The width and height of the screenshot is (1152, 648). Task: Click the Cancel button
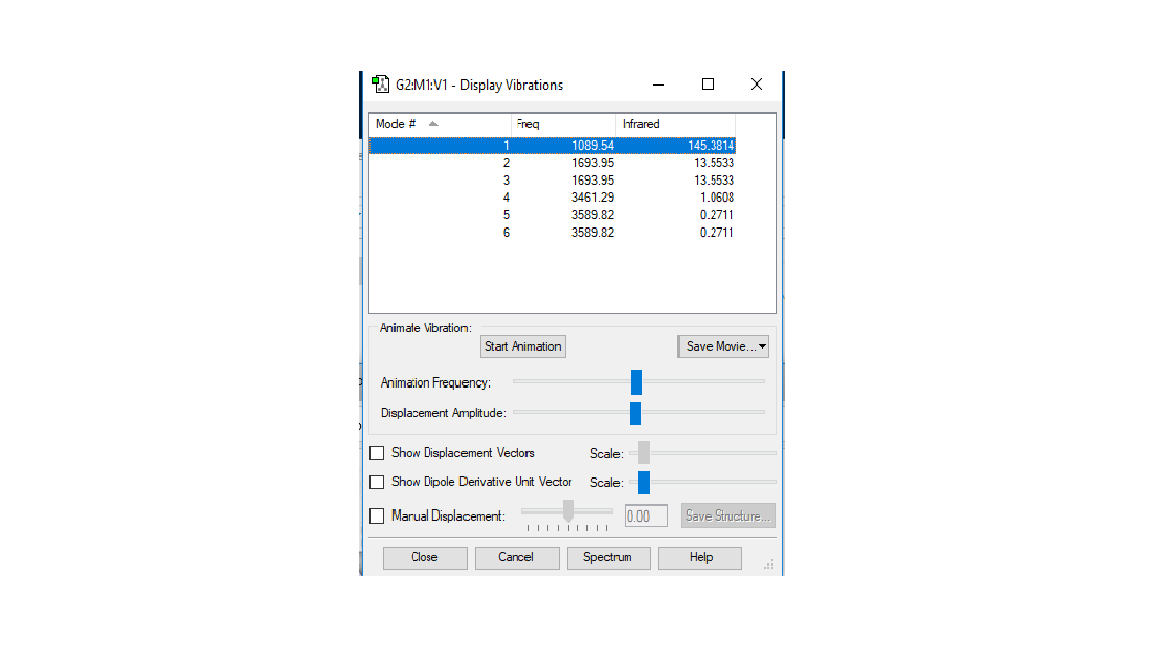[516, 558]
